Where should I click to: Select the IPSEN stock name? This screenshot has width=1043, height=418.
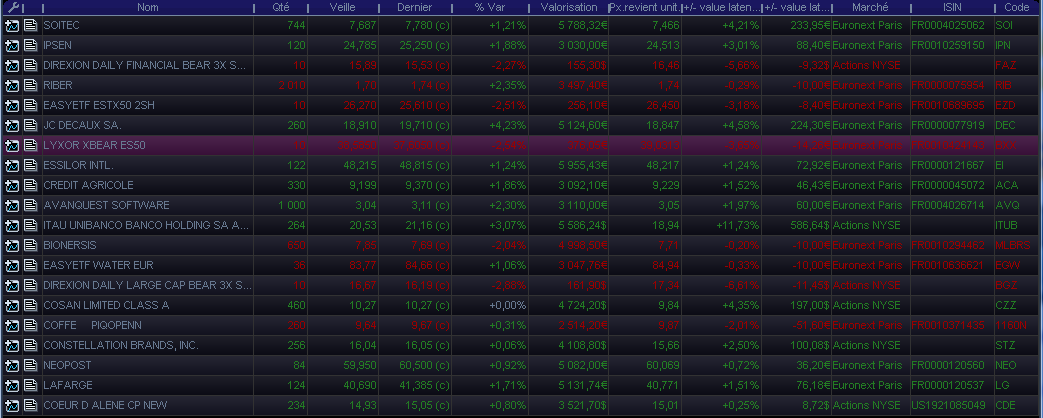pyautogui.click(x=57, y=45)
